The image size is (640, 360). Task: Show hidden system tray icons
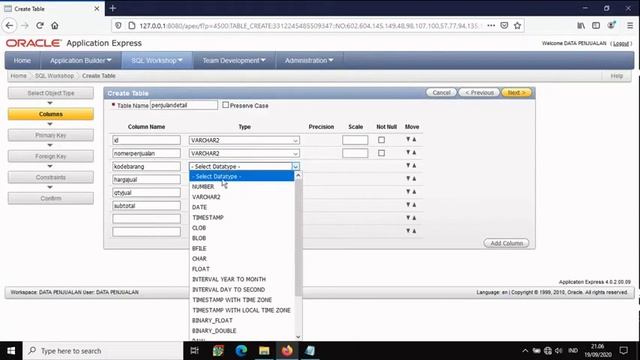click(x=525, y=351)
